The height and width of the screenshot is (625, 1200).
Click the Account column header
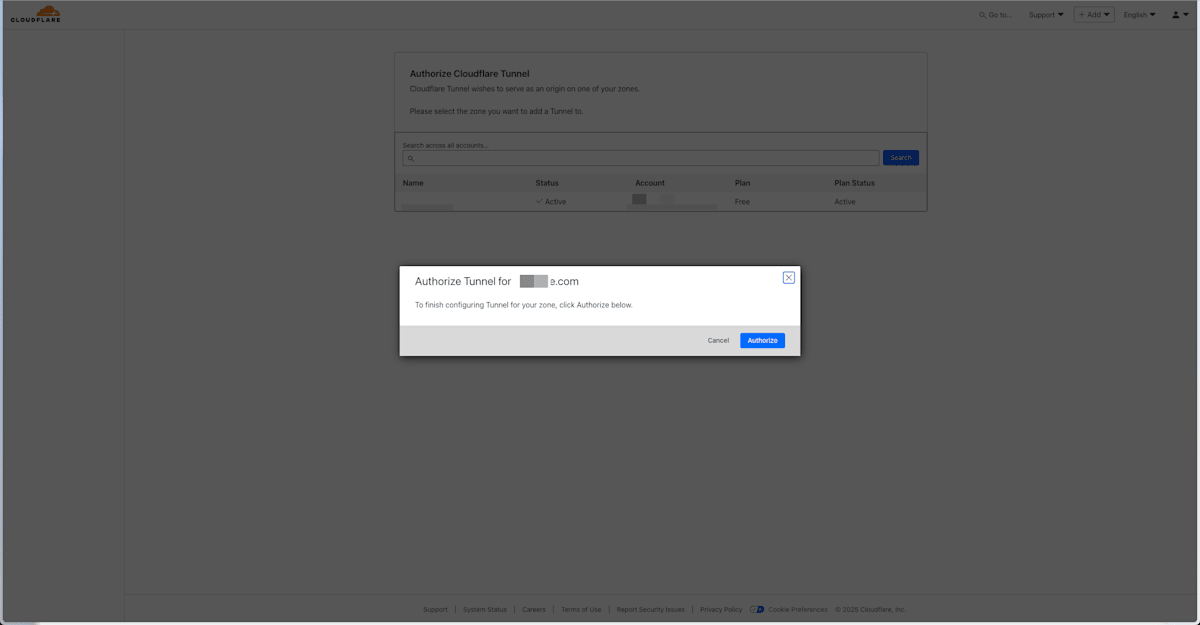650,183
